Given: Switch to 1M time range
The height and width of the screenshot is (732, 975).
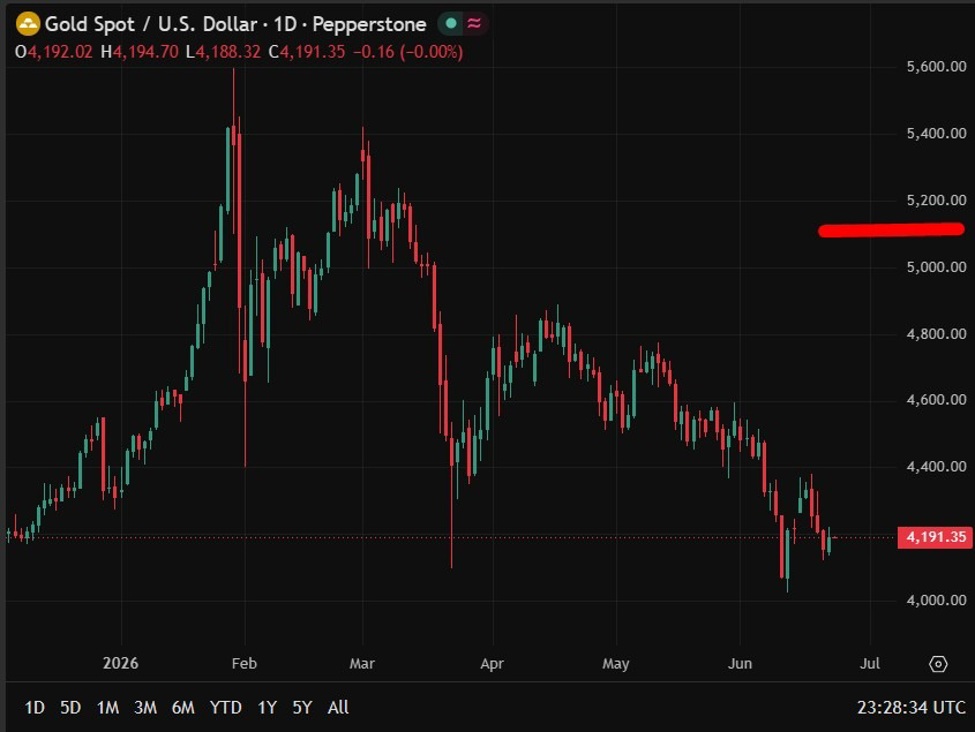Looking at the screenshot, I should (x=108, y=708).
